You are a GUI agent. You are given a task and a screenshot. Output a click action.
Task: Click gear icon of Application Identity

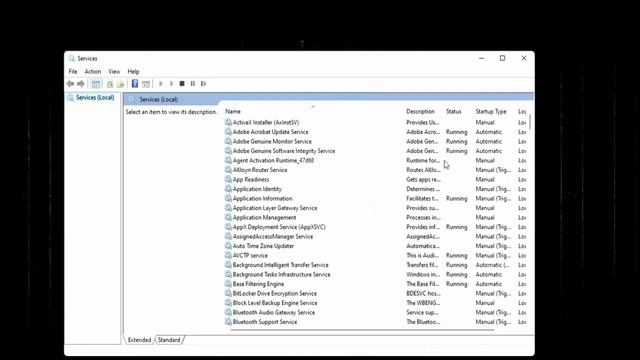(228, 189)
